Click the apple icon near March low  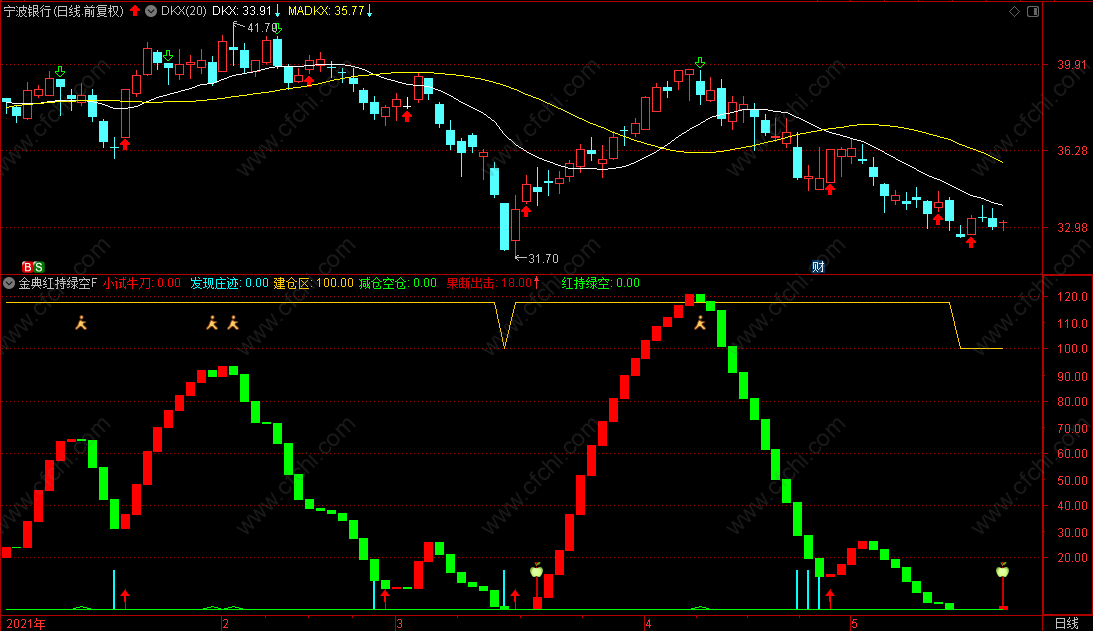[536, 570]
